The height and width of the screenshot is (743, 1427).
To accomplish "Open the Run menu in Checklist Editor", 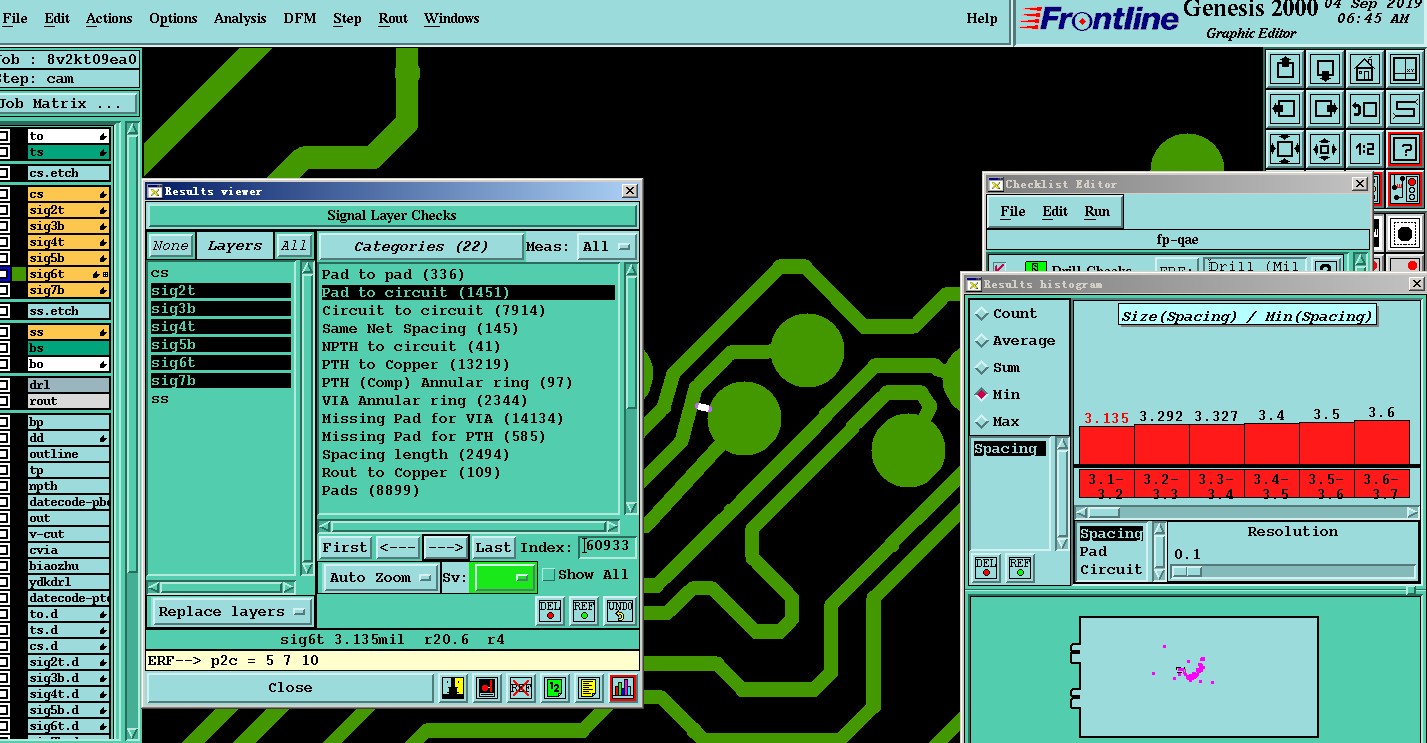I will pos(1097,211).
